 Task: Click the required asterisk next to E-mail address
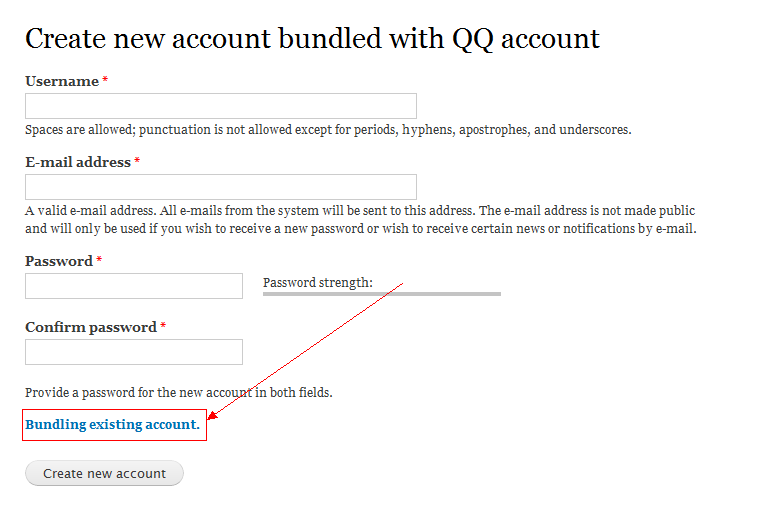(137, 162)
